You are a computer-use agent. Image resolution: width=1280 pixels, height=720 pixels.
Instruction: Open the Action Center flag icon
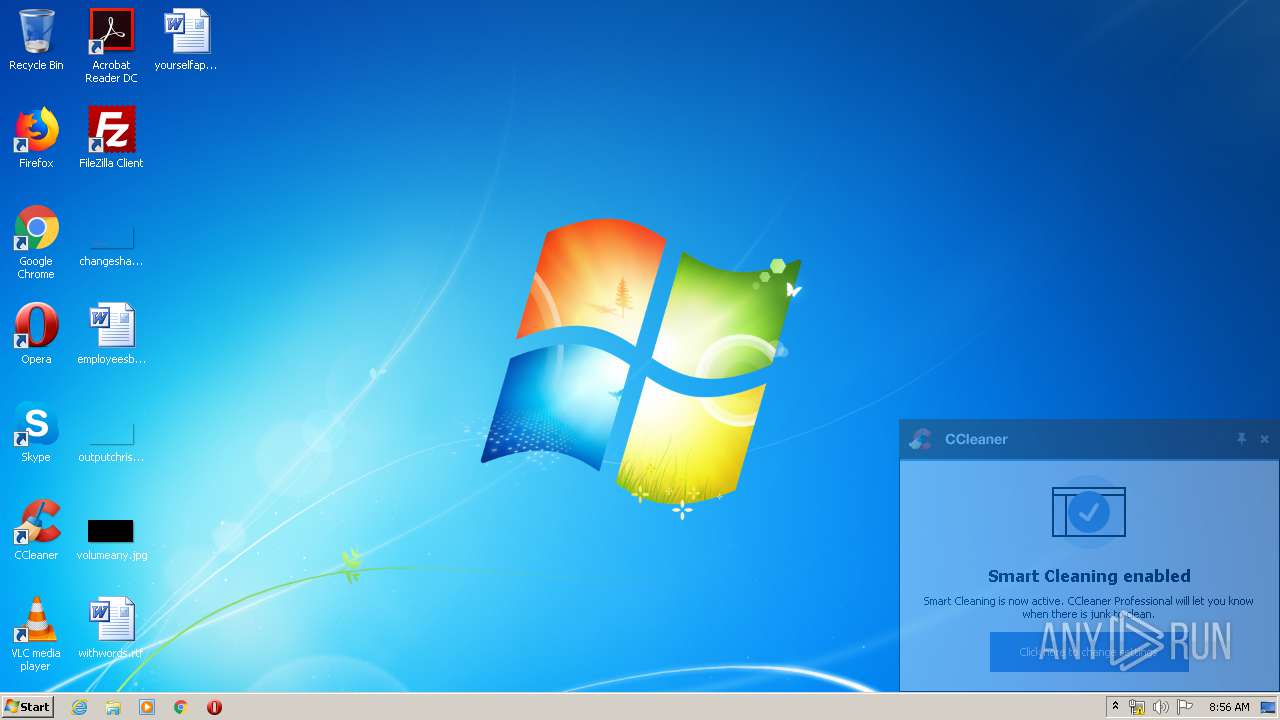click(1185, 707)
